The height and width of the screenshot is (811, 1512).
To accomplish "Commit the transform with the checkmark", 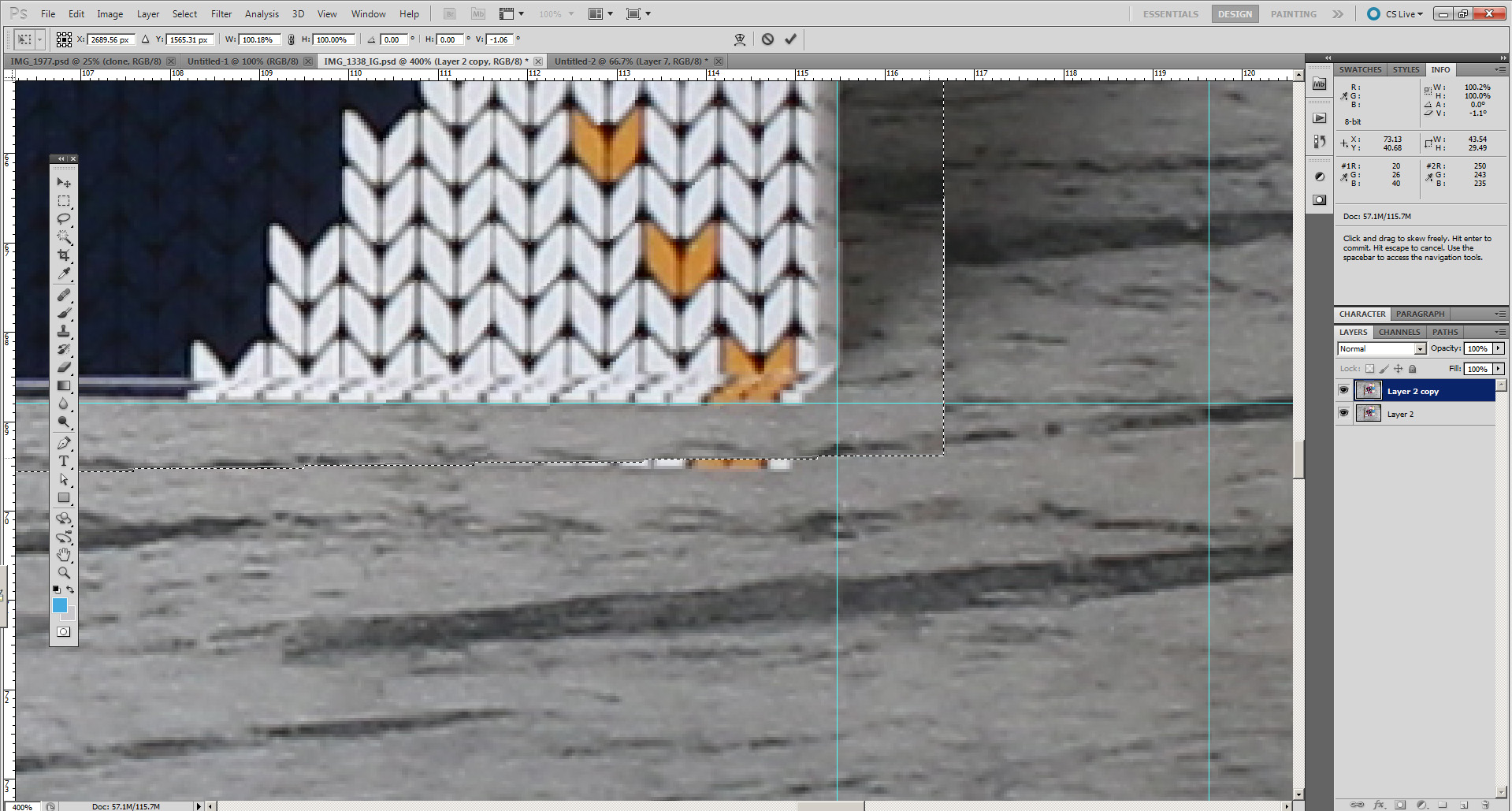I will [790, 39].
